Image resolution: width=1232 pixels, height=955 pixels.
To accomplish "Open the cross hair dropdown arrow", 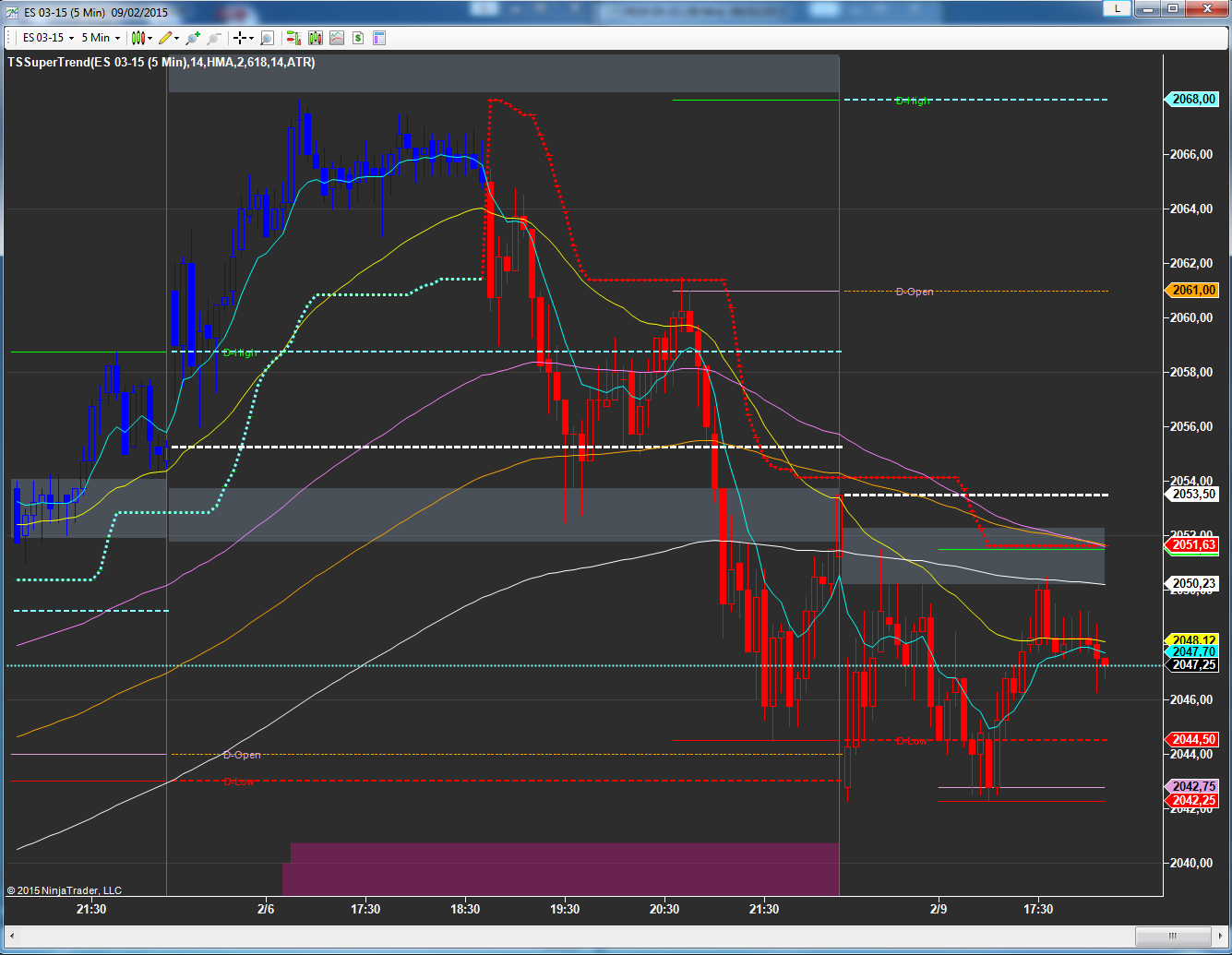I will point(252,38).
